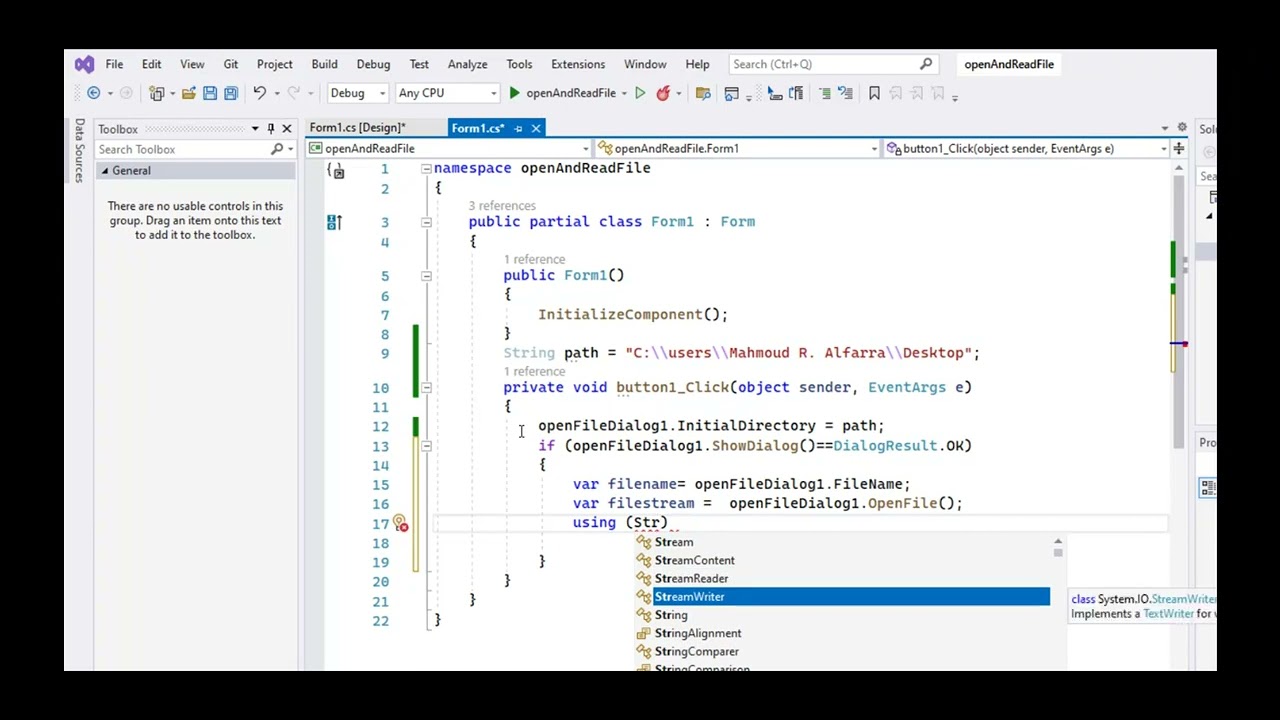Click the TextWriter link in the tooltip
1280x720 pixels.
click(1168, 614)
